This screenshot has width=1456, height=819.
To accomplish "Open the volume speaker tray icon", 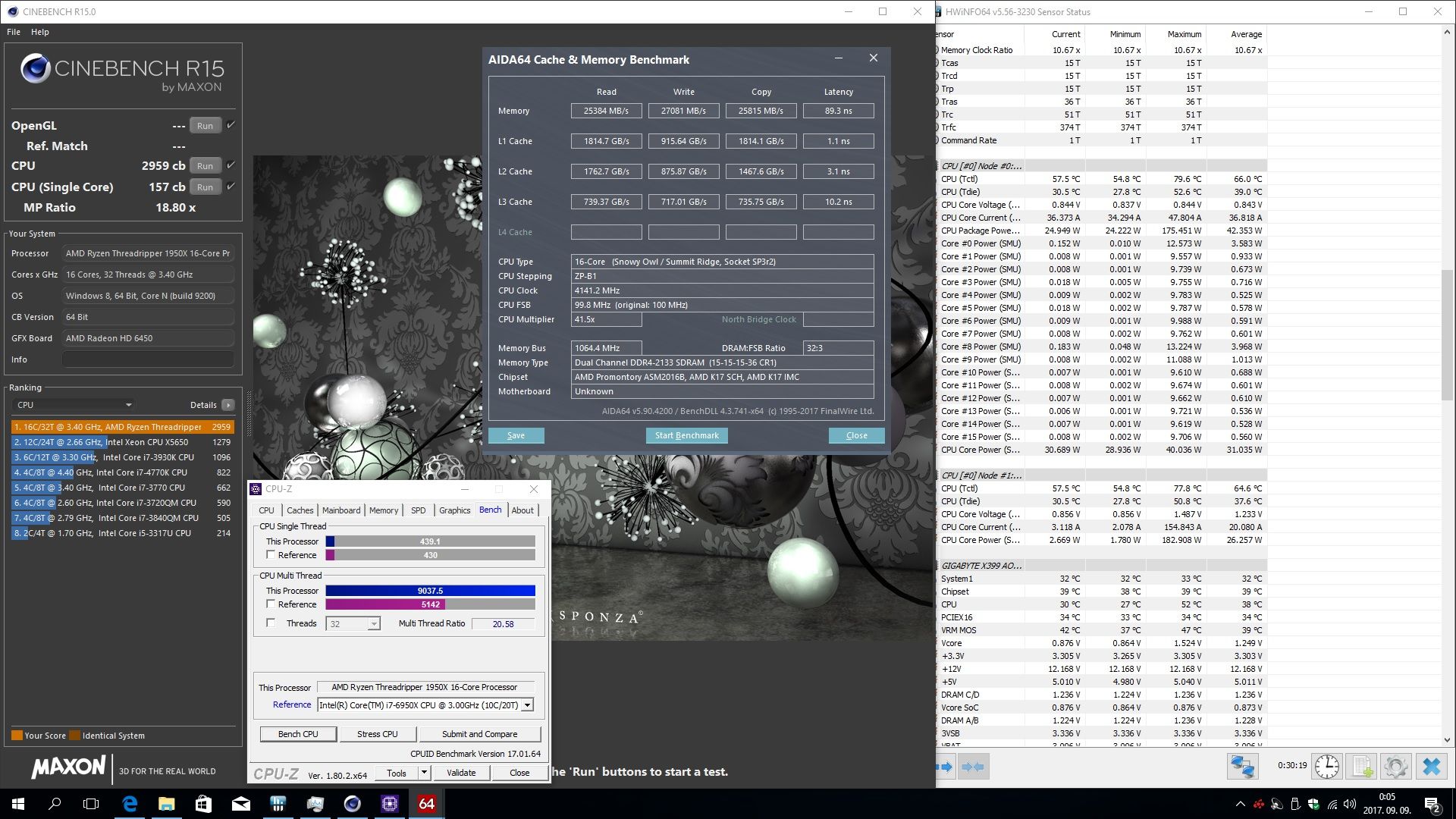I will point(1350,805).
